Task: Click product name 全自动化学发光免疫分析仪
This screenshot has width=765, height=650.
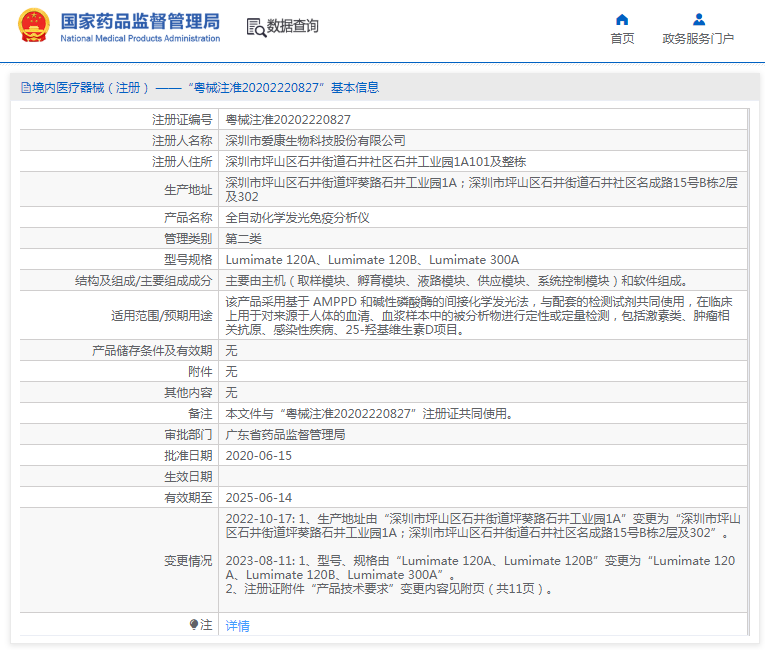Action: tap(298, 217)
